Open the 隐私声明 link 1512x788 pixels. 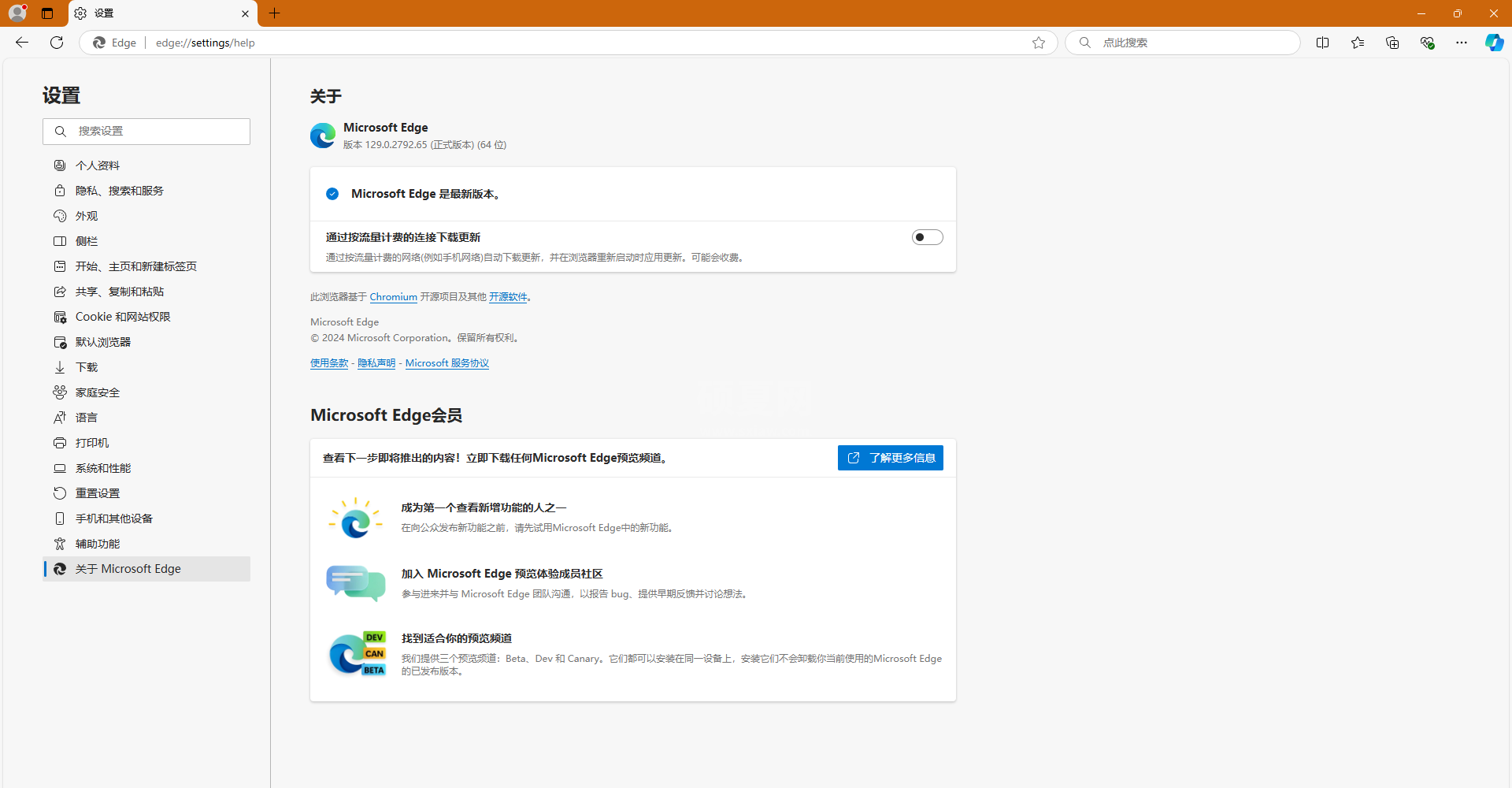[376, 363]
